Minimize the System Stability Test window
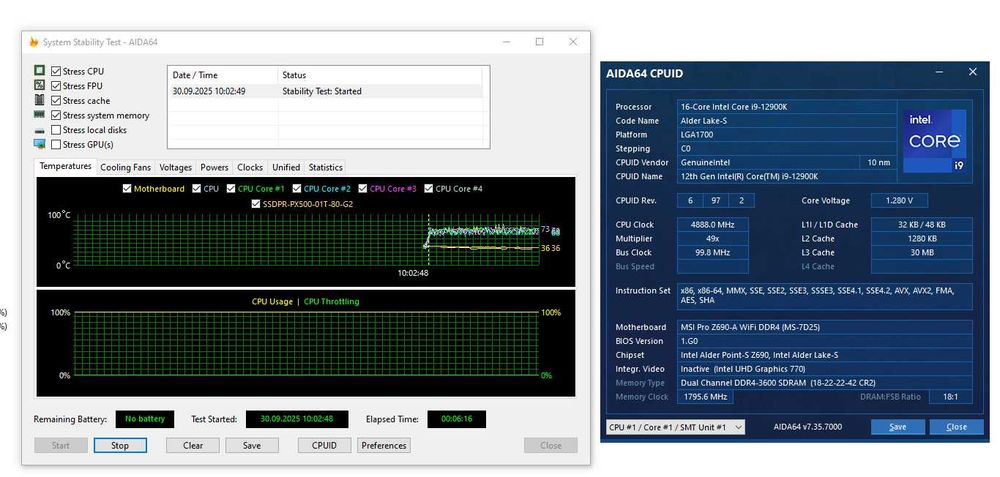The height and width of the screenshot is (477, 1000). pos(506,42)
